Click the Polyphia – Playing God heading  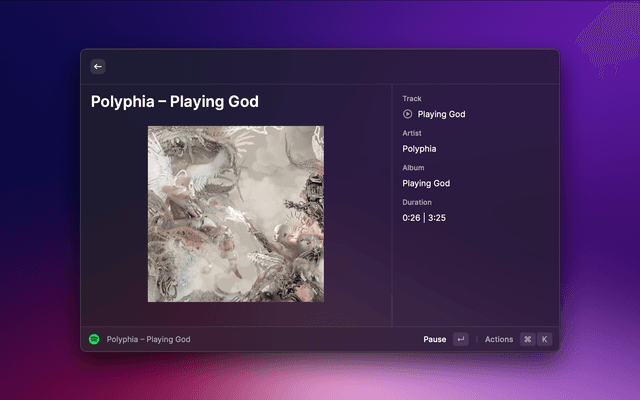[175, 102]
